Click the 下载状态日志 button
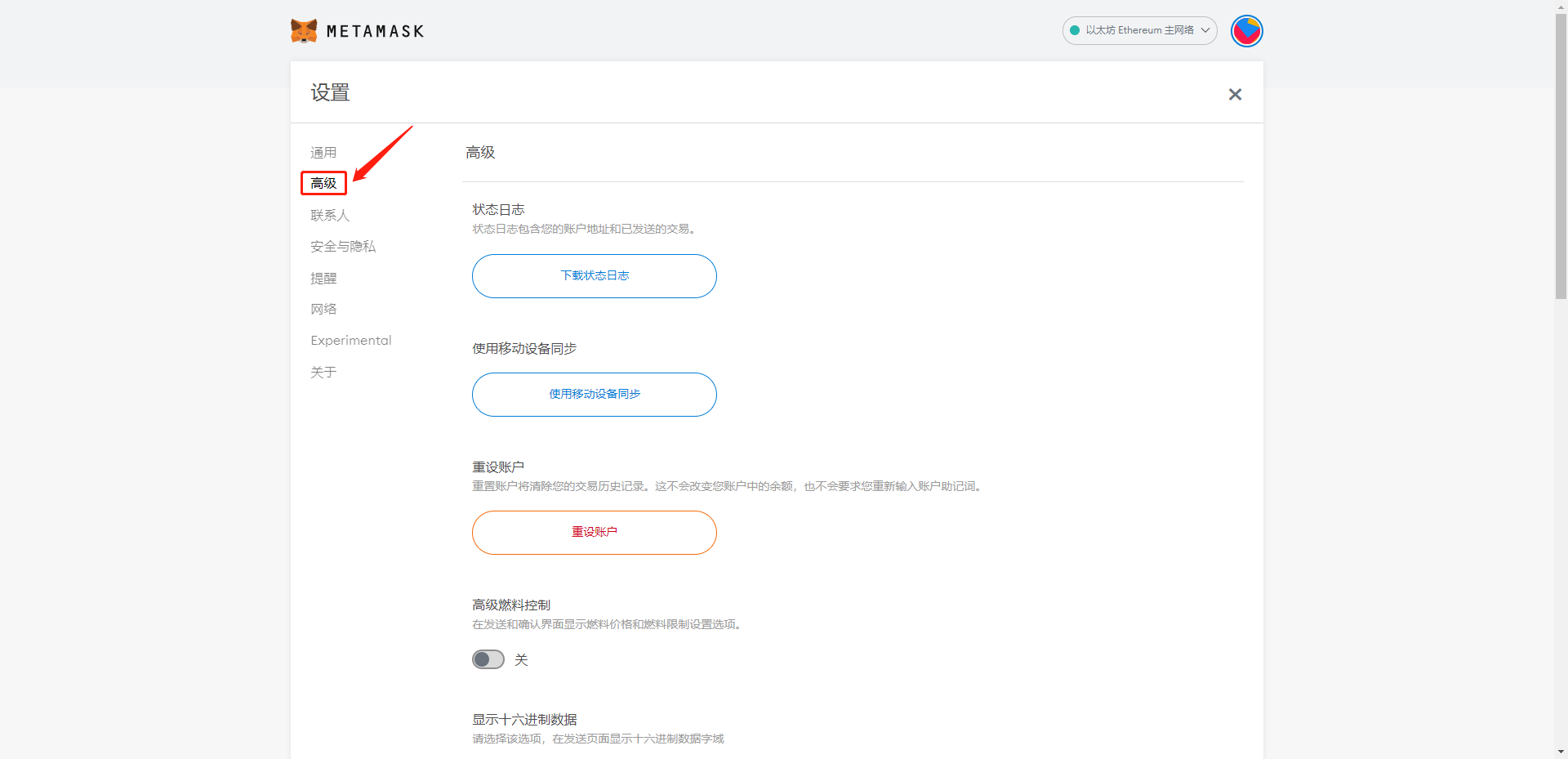Screen dimensions: 1568x759 [x=595, y=276]
